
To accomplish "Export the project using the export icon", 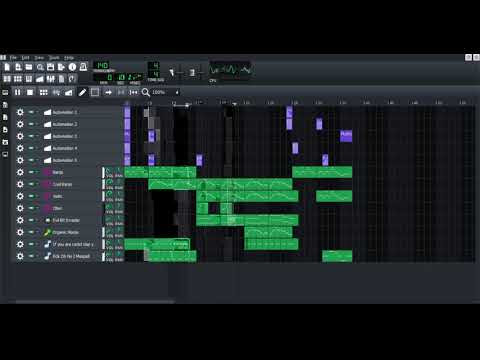I will pos(62,67).
